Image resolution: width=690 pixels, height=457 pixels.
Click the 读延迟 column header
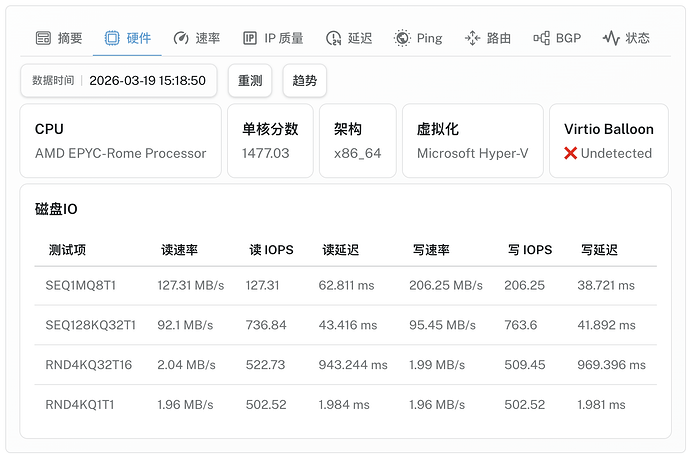341,250
